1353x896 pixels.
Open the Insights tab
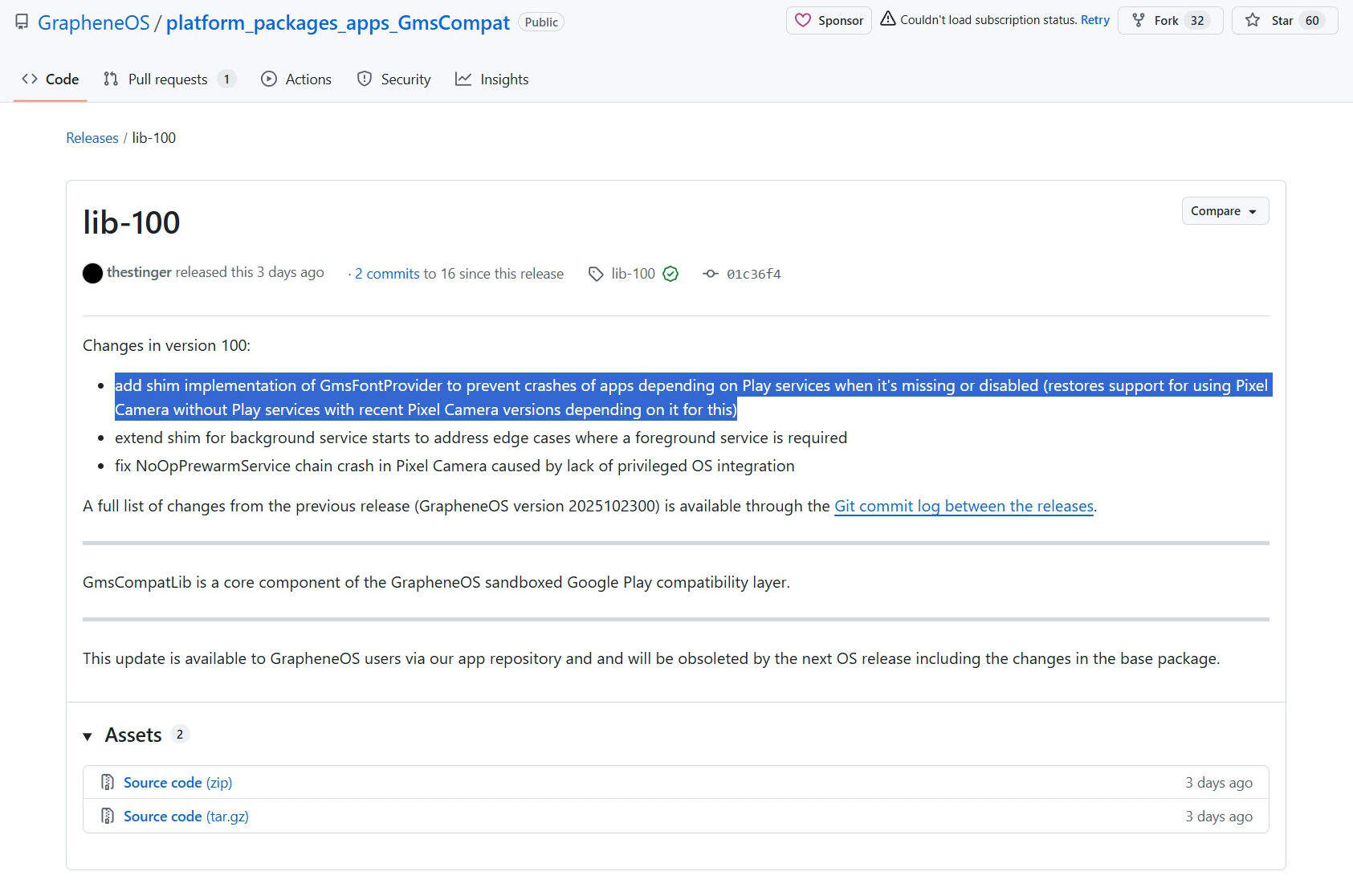point(491,79)
